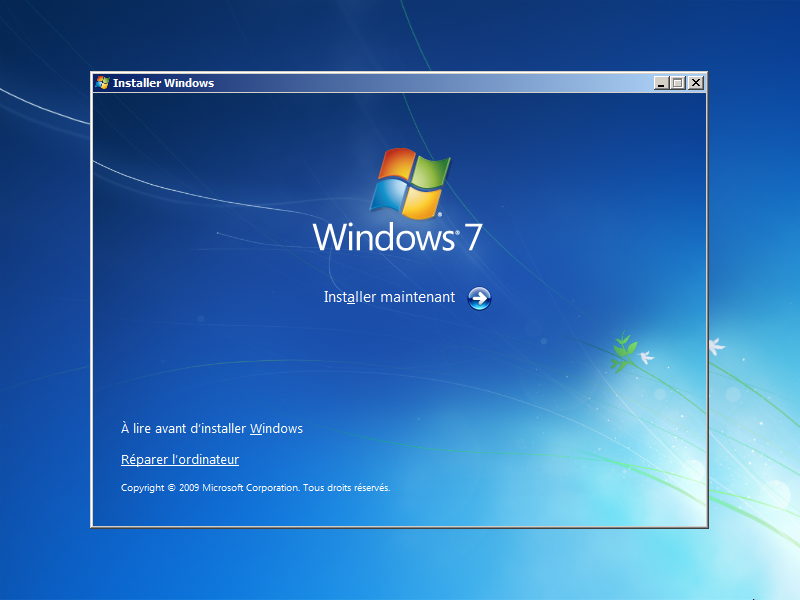Click the red quadrant of the Windows logo

coord(395,165)
